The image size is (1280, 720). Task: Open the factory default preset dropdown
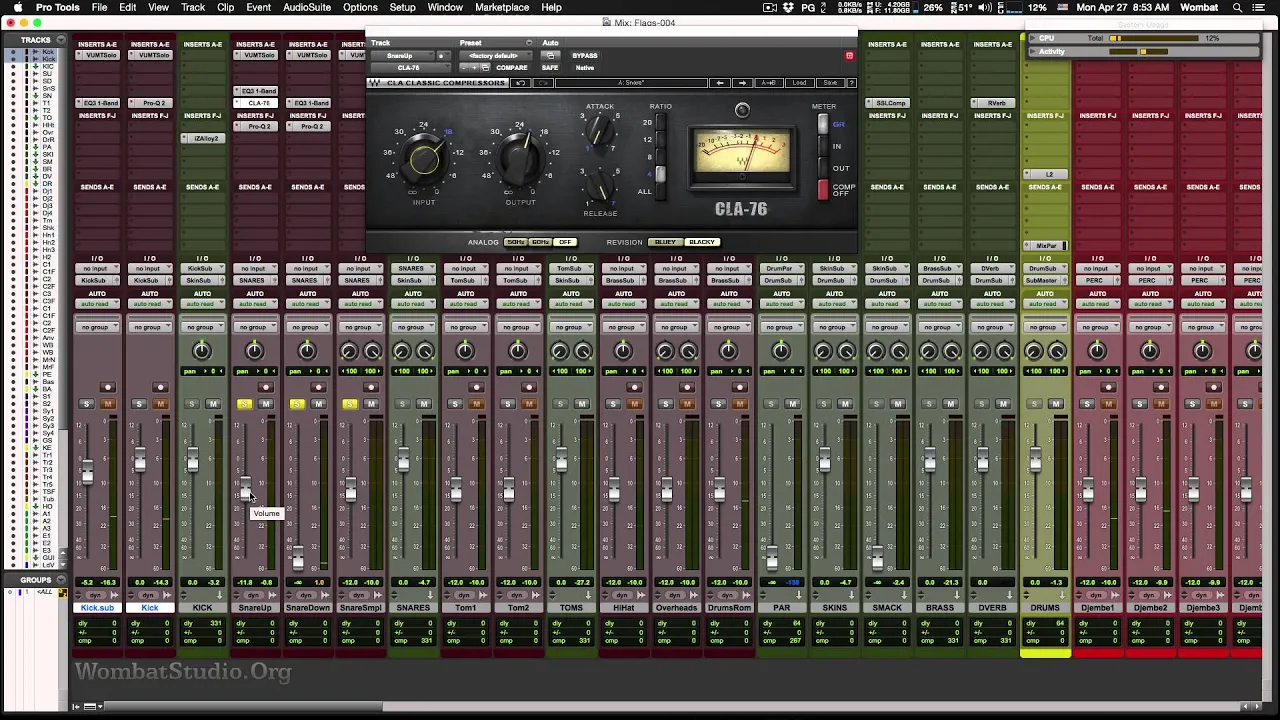point(497,56)
